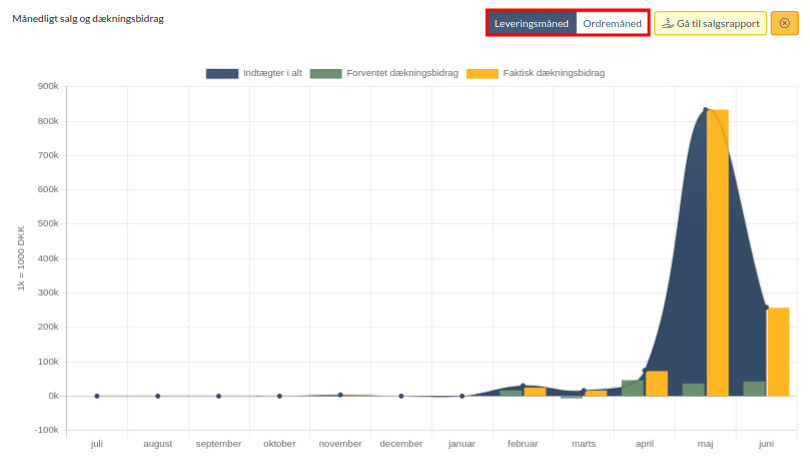This screenshot has height=463, width=810.
Task: Click the yellow bar for marts
Action: 596,393
